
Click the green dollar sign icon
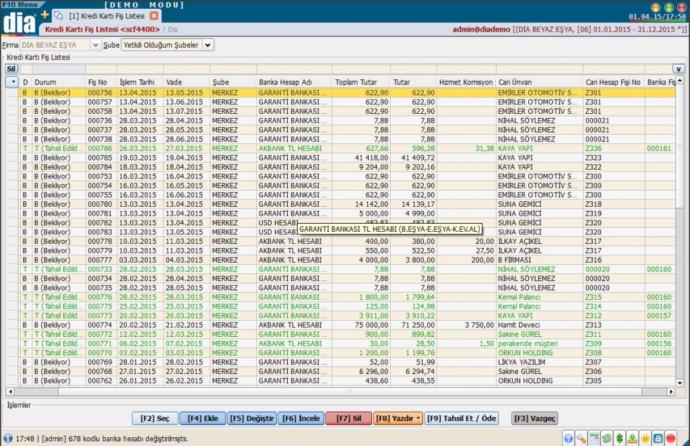click(x=620, y=438)
